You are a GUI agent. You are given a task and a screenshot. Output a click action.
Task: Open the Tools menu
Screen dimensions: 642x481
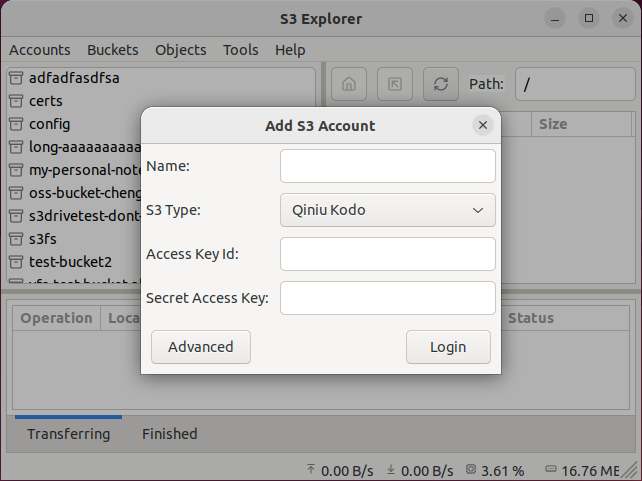(240, 50)
